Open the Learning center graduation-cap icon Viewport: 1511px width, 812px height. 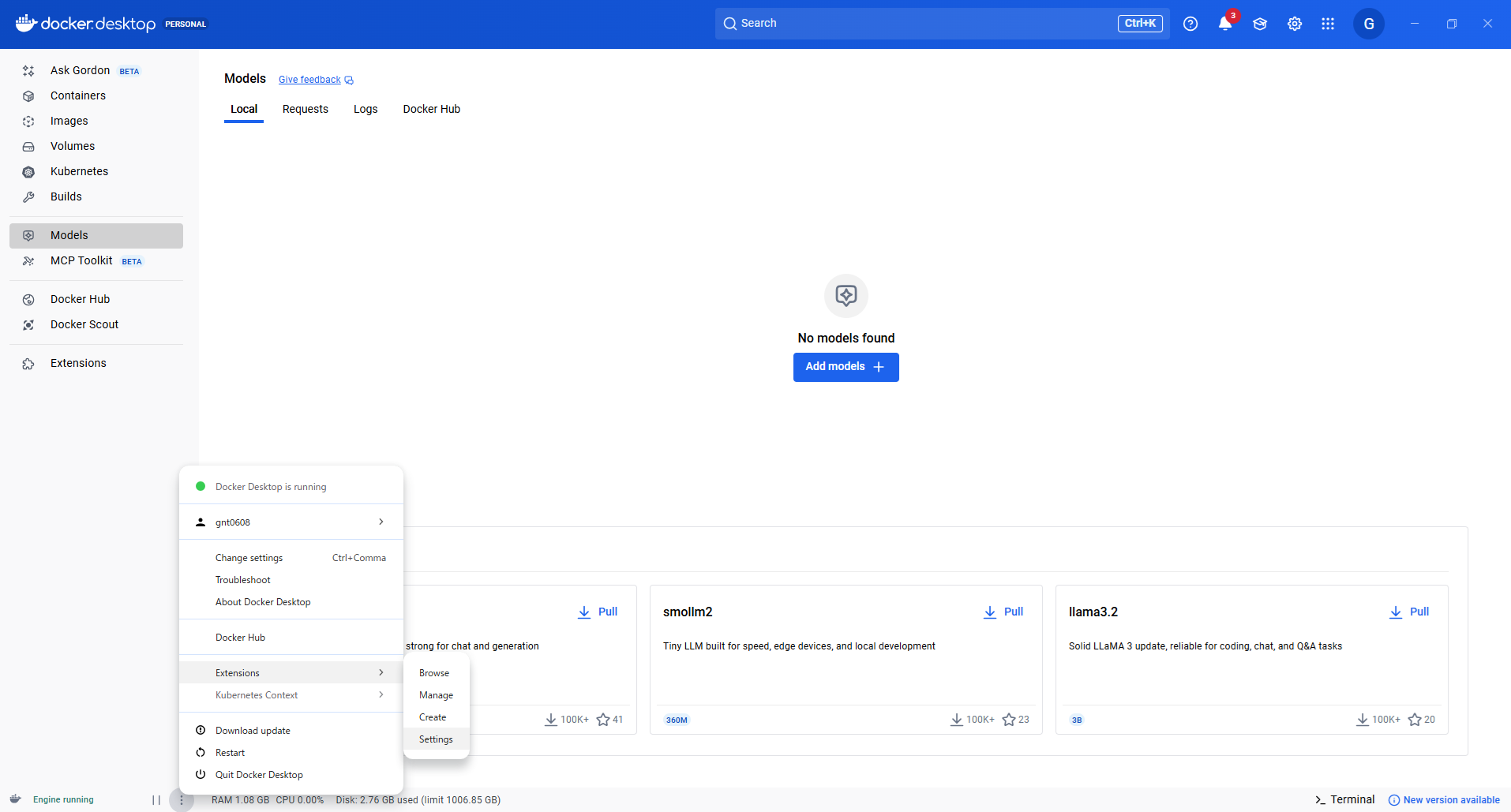point(1260,24)
